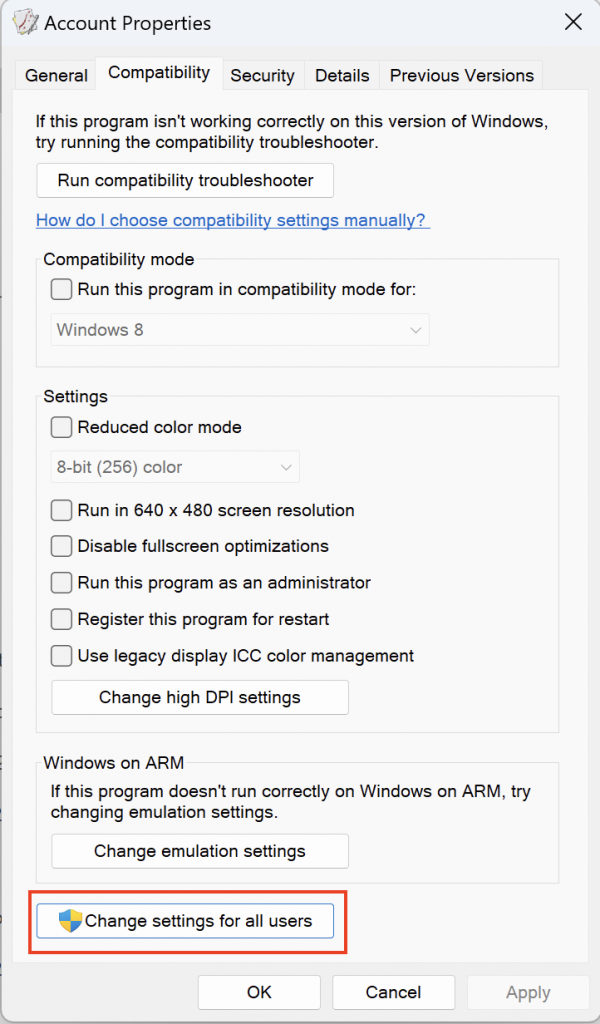Toggle Use legacy display ICC color management
Screen dimensions: 600x1024
61,656
